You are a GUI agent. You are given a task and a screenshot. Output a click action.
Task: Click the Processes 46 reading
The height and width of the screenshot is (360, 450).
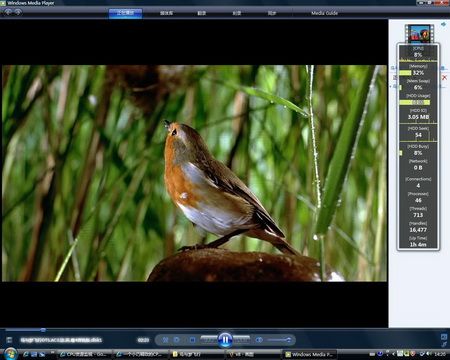point(418,200)
